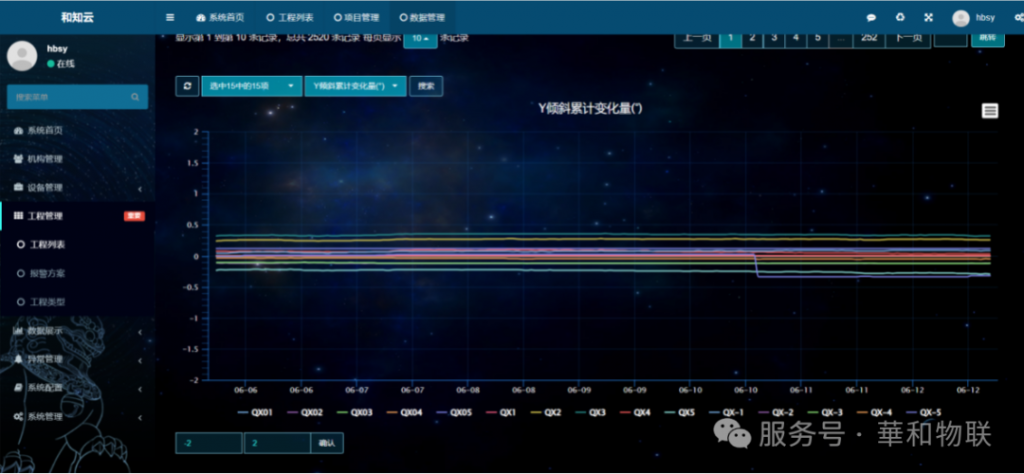
Task: Focus the page number jump input box
Action: 950,38
